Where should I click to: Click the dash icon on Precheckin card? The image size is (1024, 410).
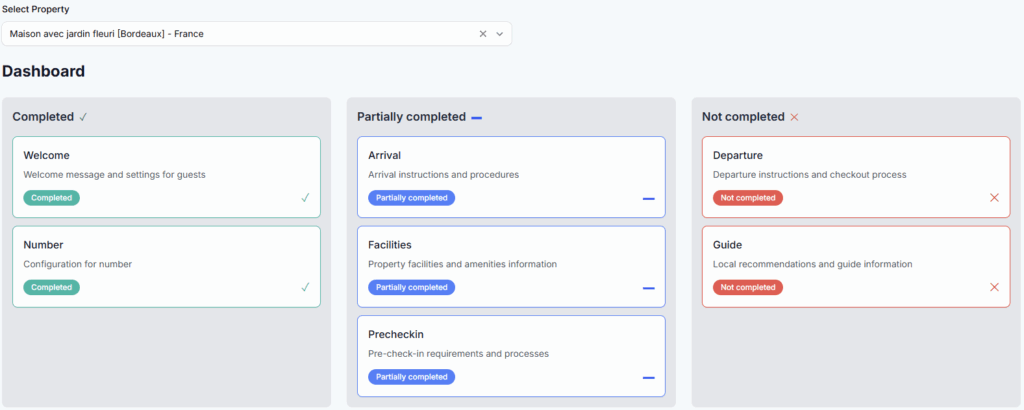(x=649, y=378)
